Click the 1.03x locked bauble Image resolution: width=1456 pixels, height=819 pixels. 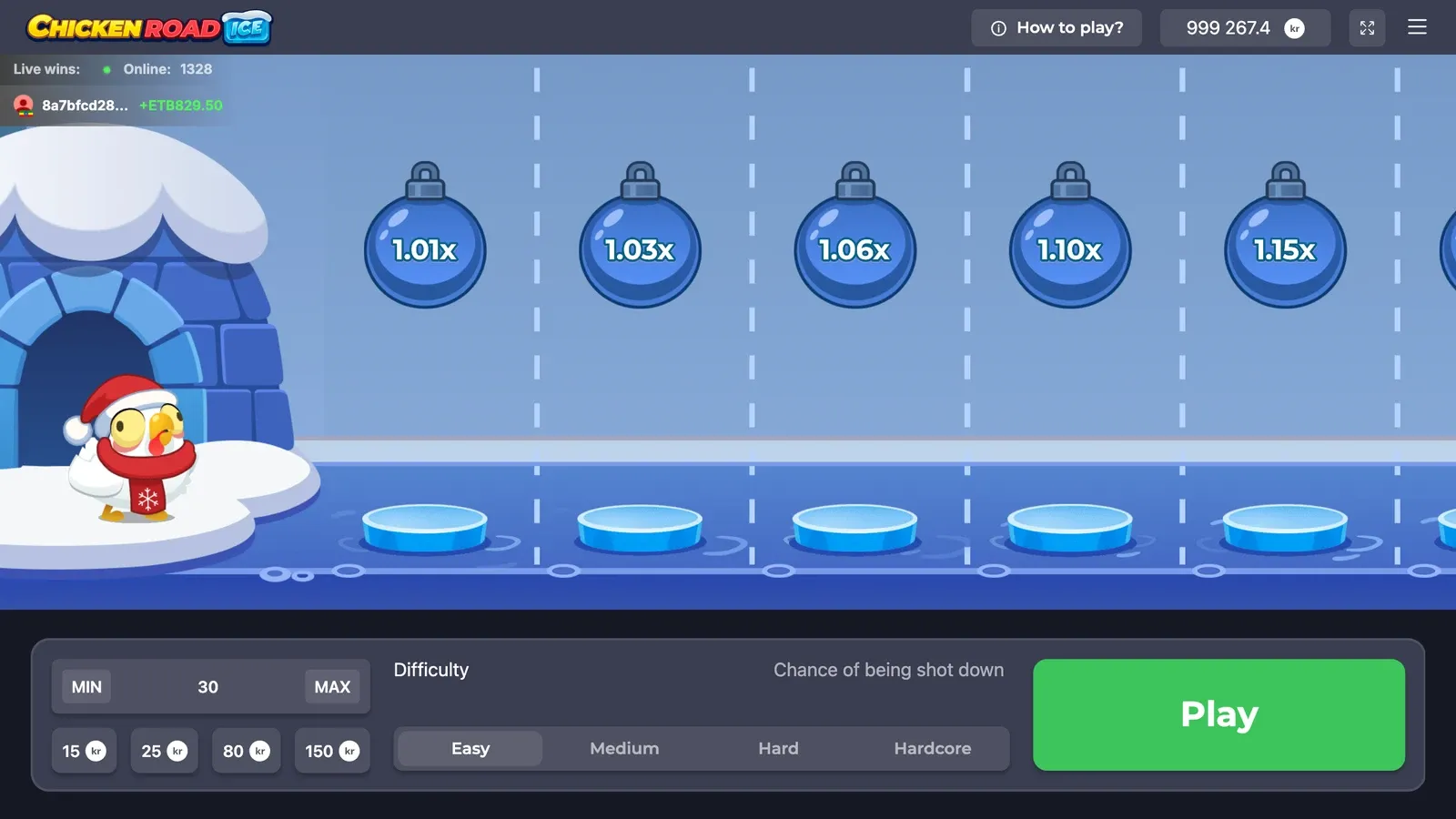[x=640, y=235]
